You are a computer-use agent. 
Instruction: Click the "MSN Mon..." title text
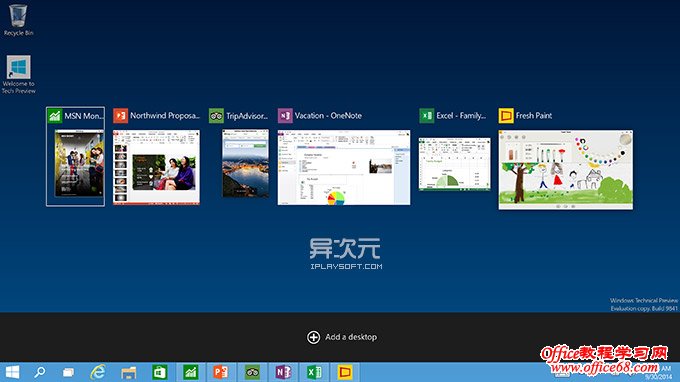pyautogui.click(x=84, y=116)
